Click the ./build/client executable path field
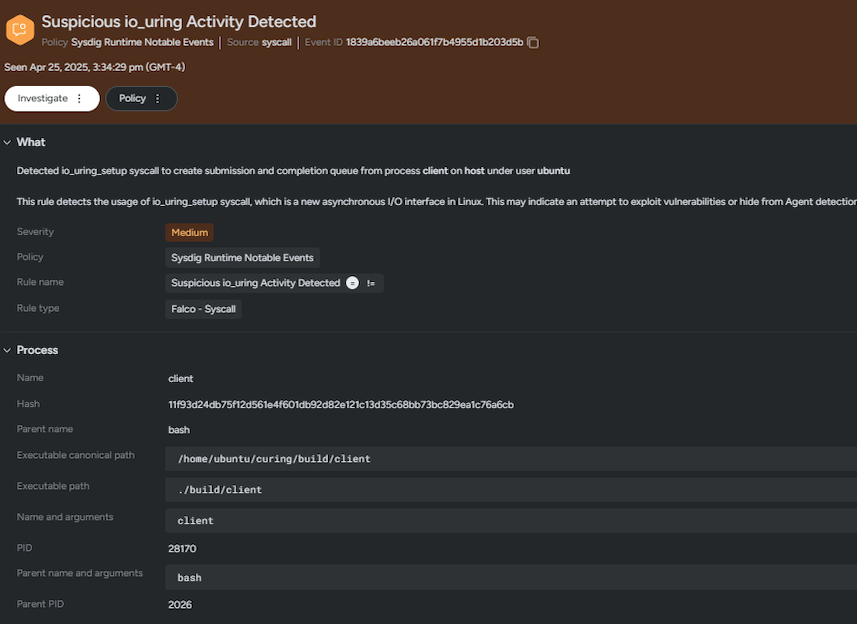 pos(220,490)
